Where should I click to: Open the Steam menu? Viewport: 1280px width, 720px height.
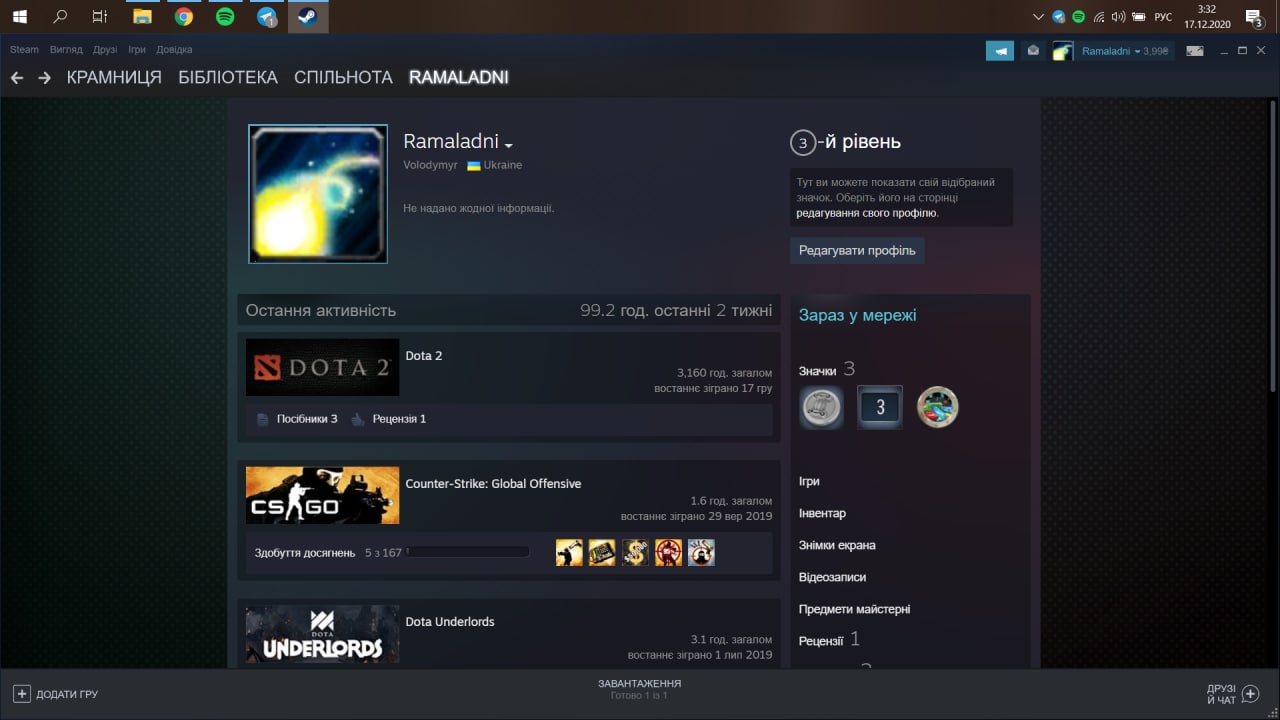[x=24, y=49]
